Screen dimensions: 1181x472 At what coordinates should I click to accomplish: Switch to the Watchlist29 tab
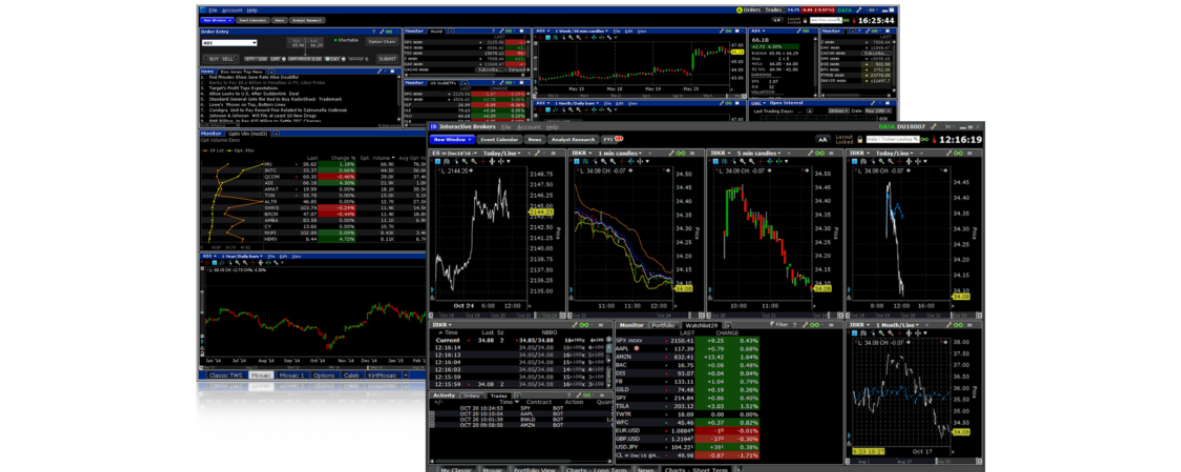click(702, 325)
